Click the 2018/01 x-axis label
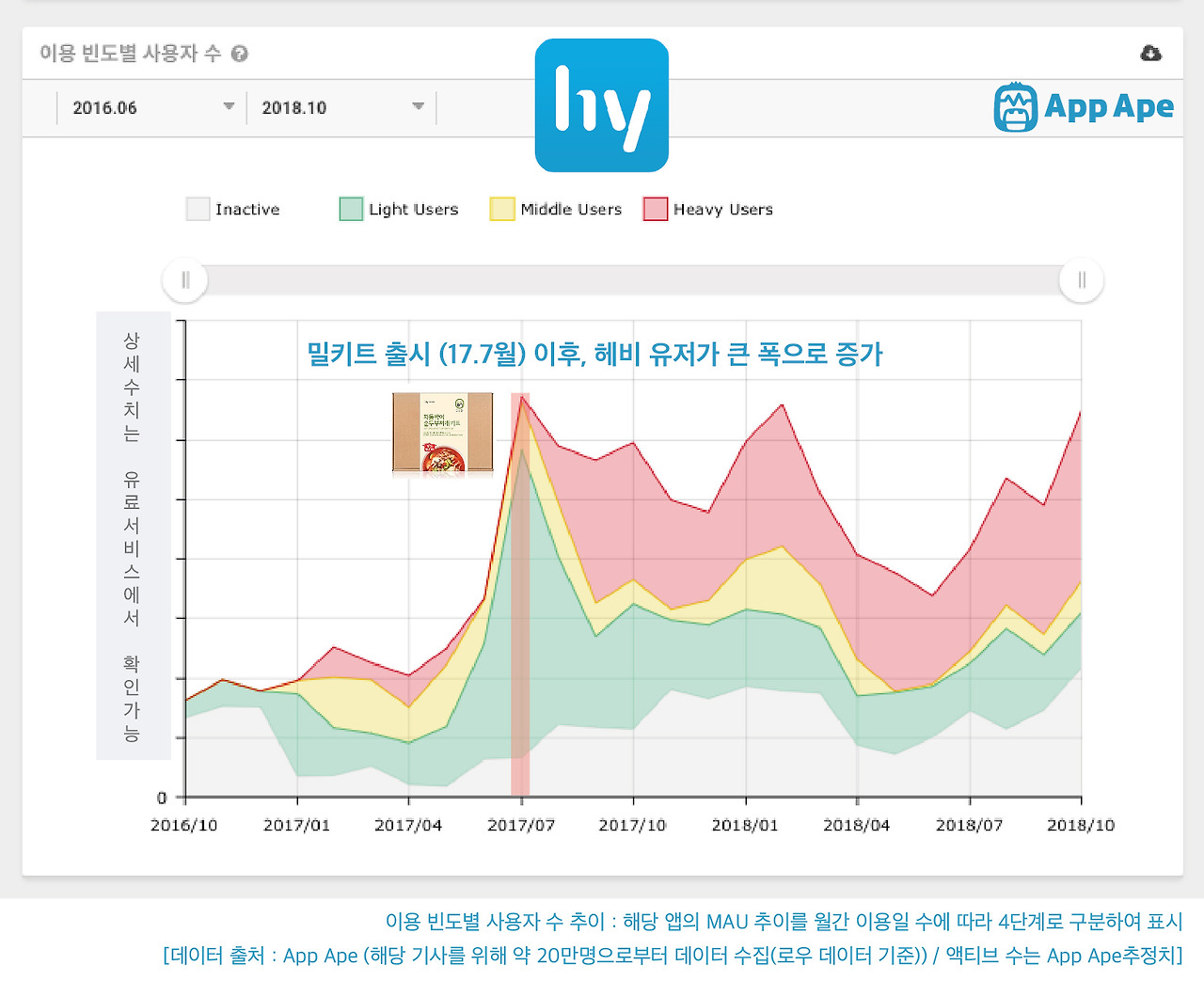The image size is (1204, 981). pyautogui.click(x=745, y=825)
